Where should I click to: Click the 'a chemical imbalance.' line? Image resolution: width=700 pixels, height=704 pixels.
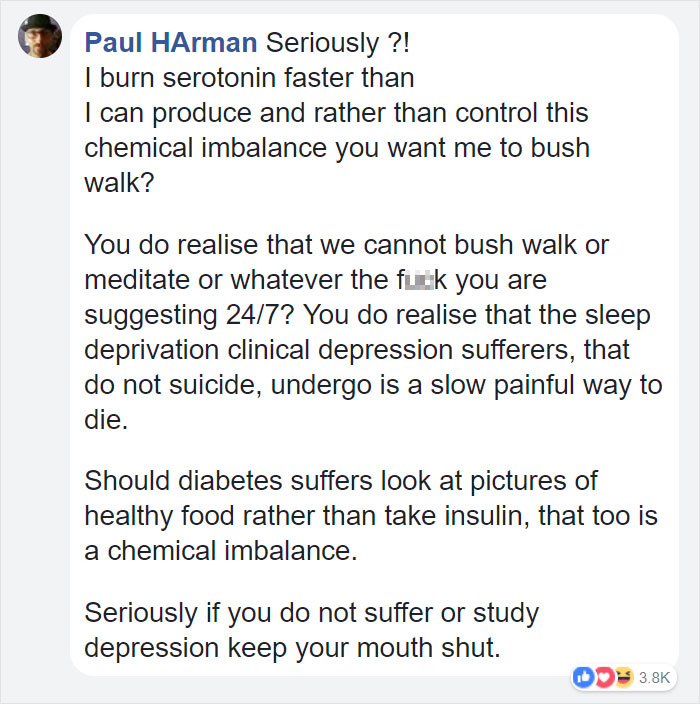(x=220, y=550)
